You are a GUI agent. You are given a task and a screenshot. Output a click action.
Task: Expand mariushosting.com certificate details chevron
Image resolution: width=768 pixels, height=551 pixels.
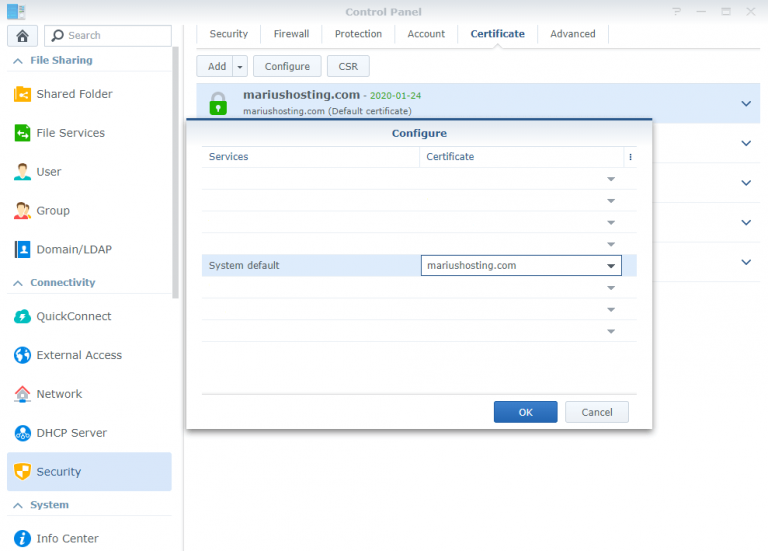[746, 104]
